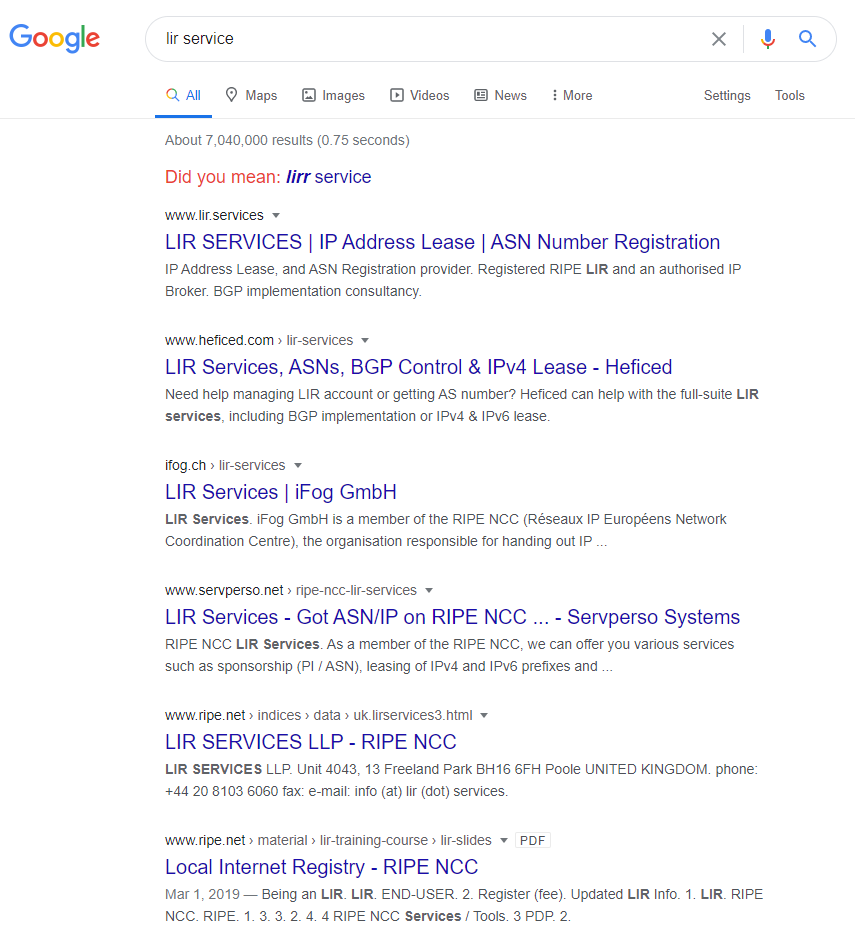
Task: Open search Settings
Action: 727,95
